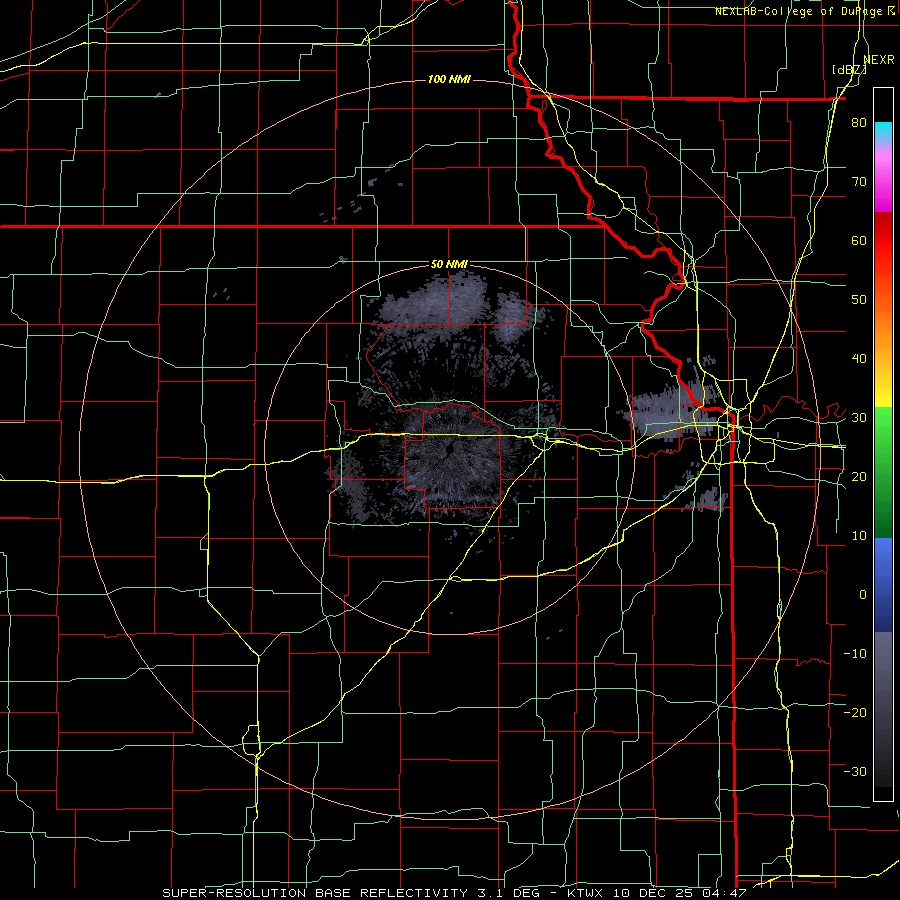Click the 0 value on the dBZ scale

click(x=863, y=595)
